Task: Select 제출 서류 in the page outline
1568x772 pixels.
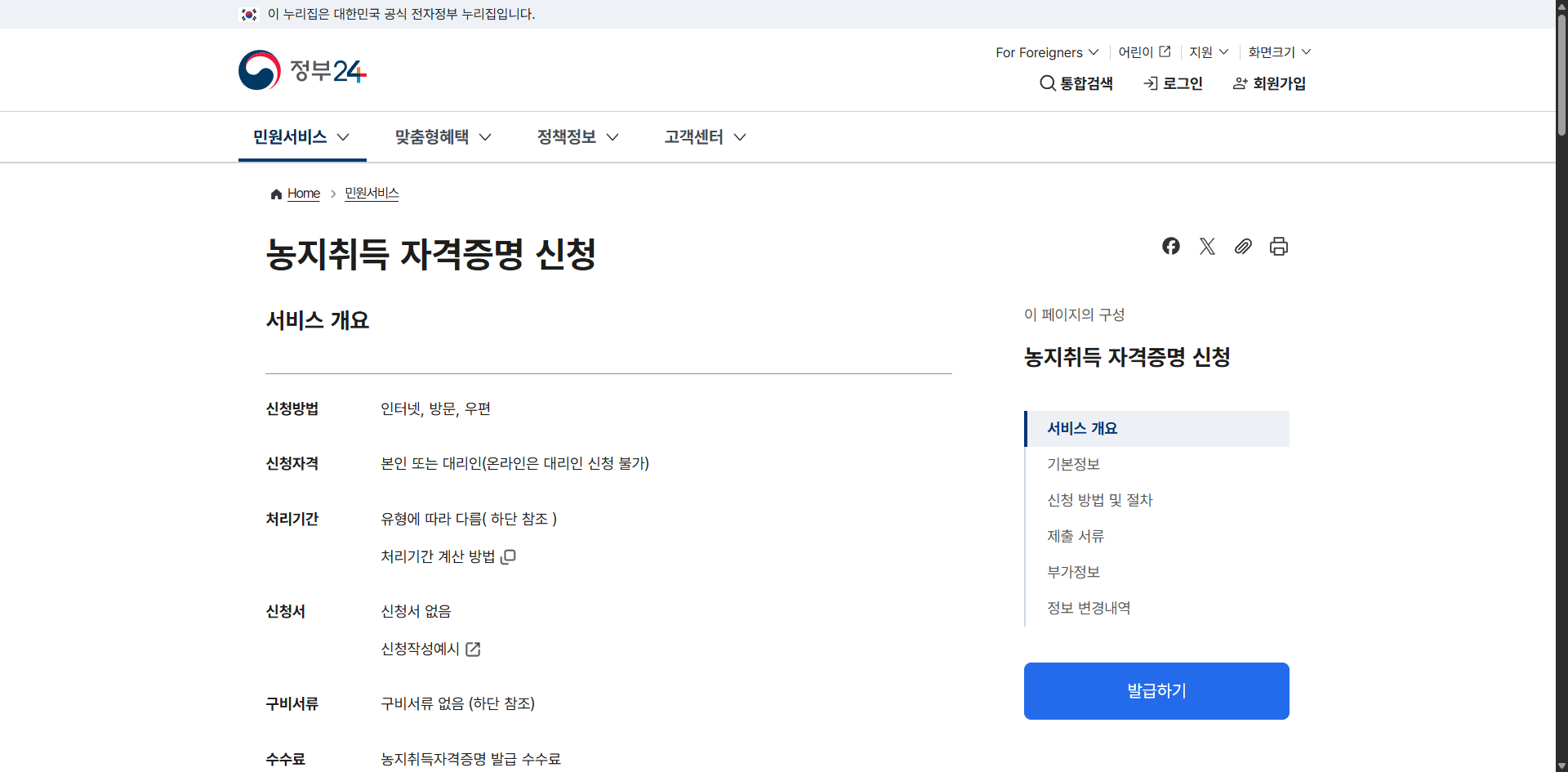Action: tap(1076, 536)
